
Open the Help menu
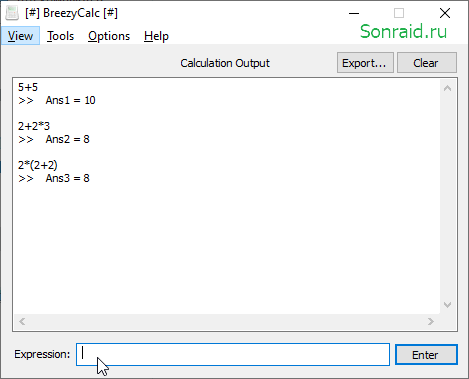(x=156, y=36)
